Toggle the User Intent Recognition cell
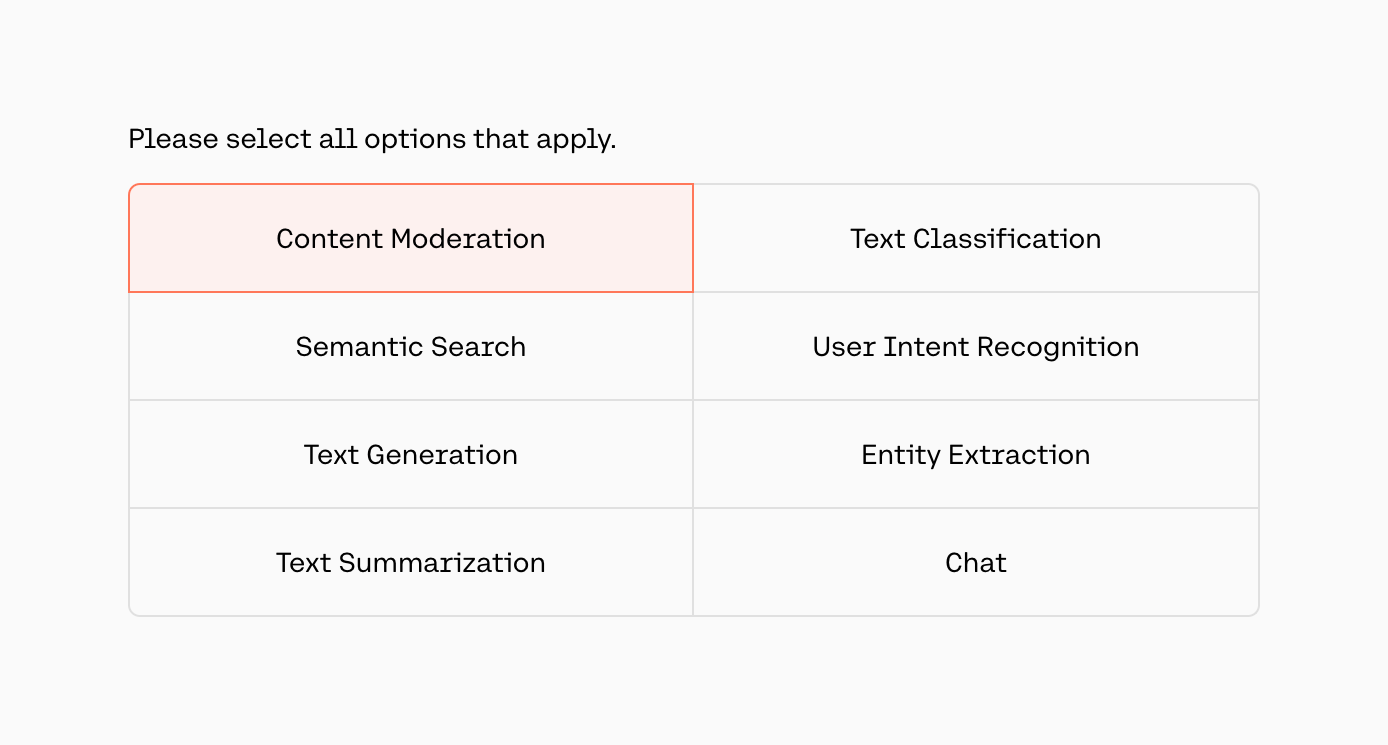Image resolution: width=1388 pixels, height=745 pixels. pyautogui.click(x=975, y=347)
